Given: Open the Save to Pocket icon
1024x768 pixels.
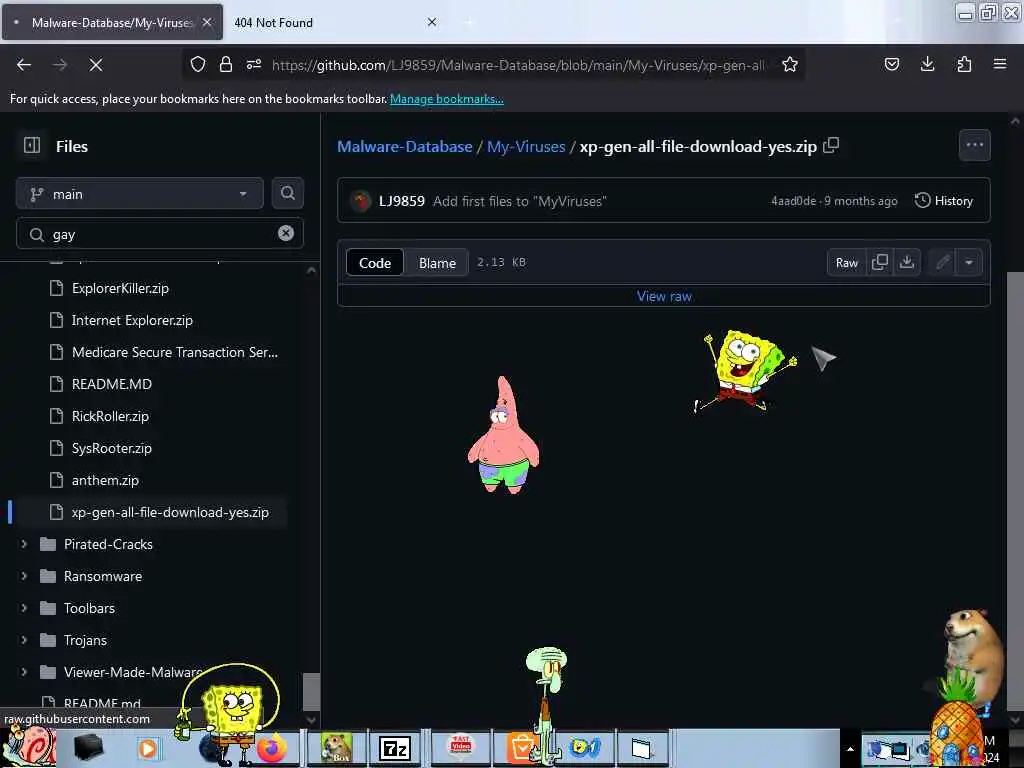Looking at the screenshot, I should [x=891, y=64].
